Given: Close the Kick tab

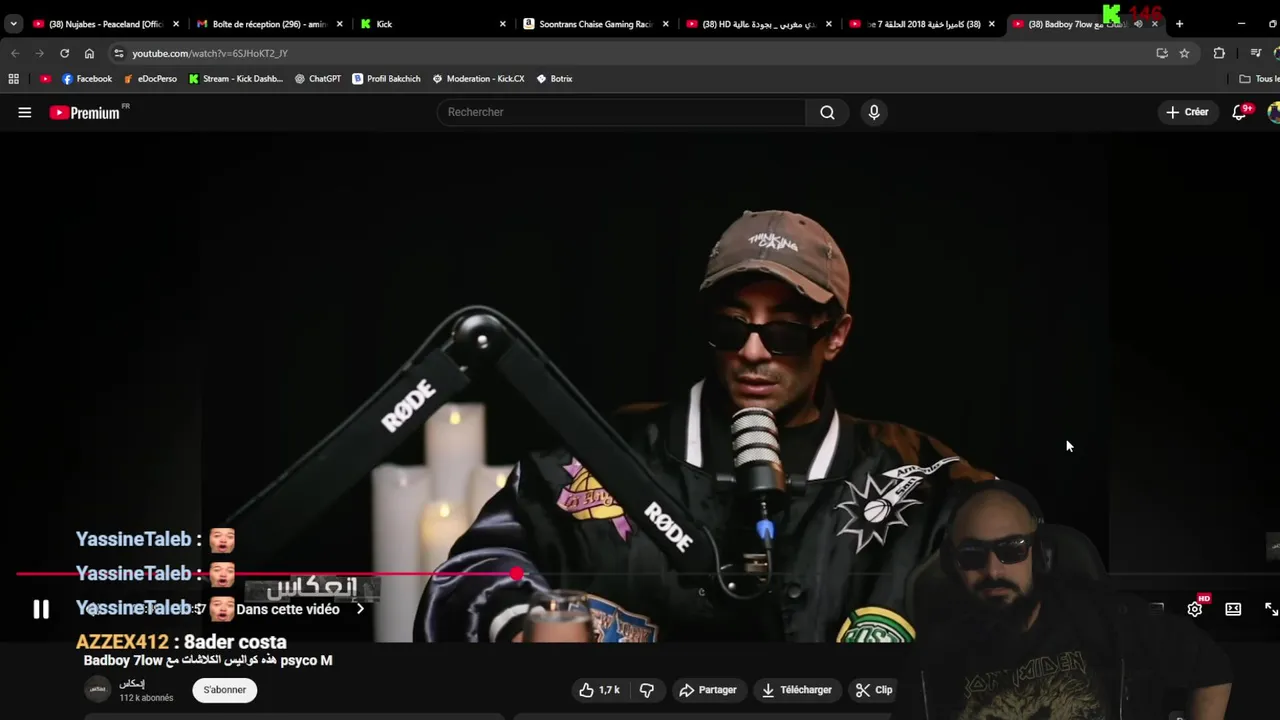Looking at the screenshot, I should click(502, 24).
